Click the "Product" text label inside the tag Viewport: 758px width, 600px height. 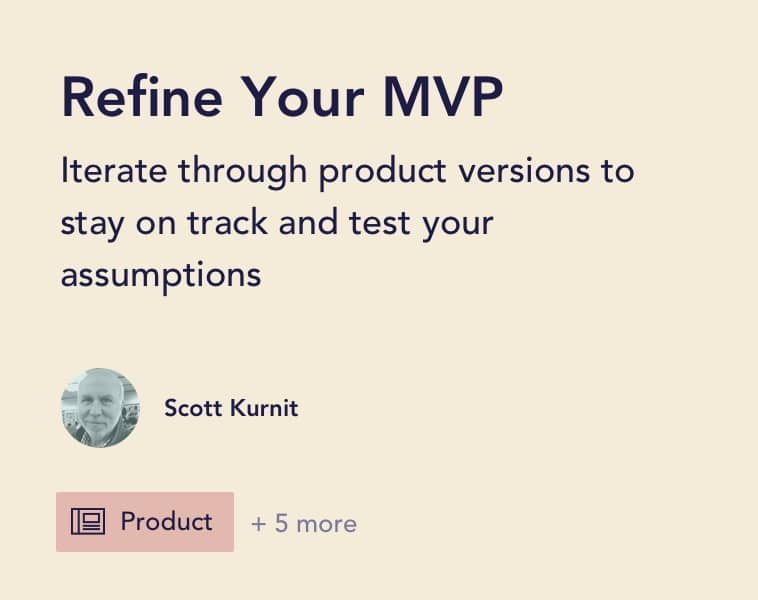[x=166, y=521]
